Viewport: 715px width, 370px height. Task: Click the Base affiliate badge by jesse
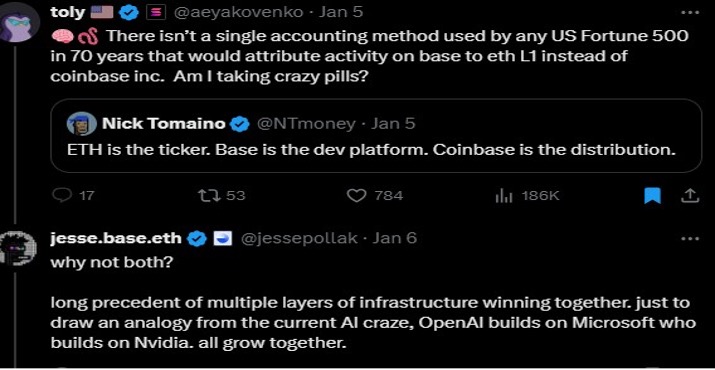[223, 239]
